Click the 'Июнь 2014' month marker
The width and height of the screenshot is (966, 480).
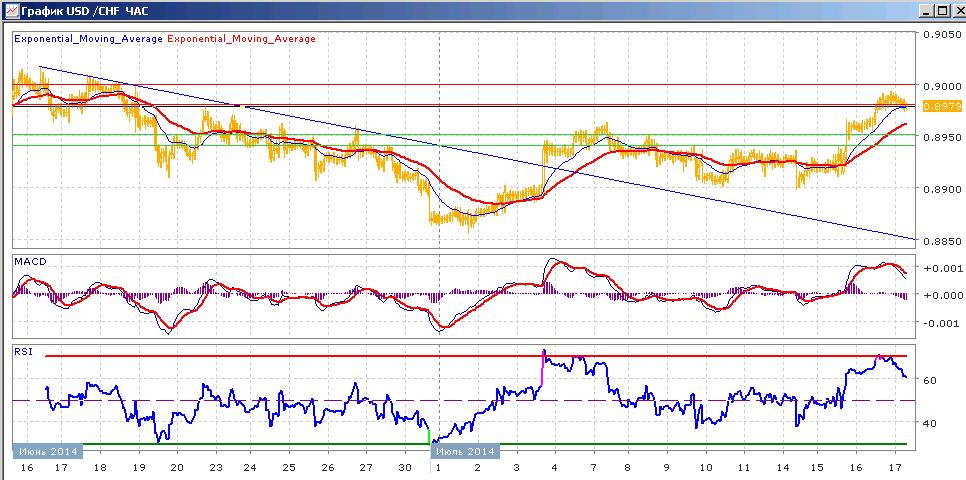47,452
